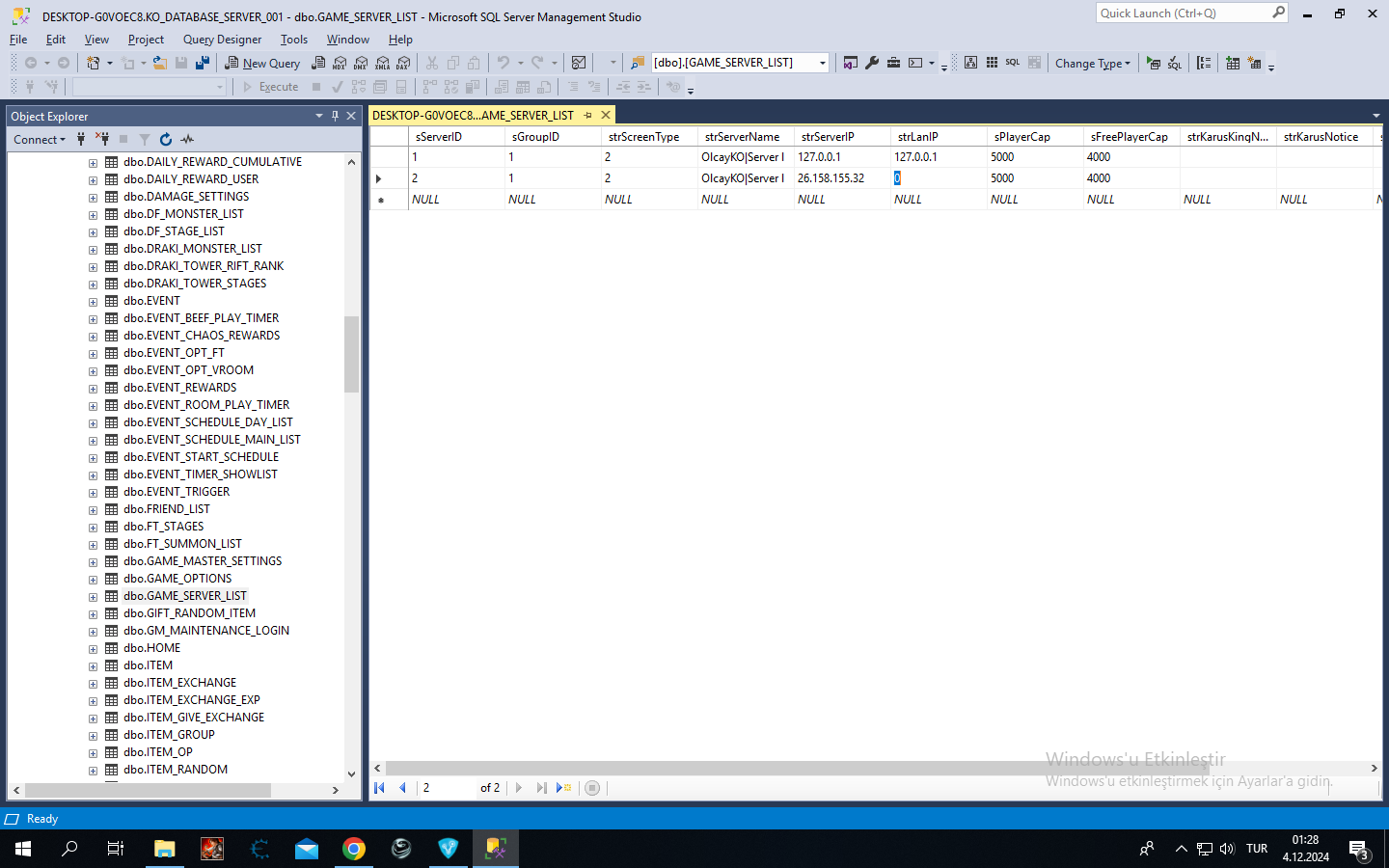Click the Properties wrench icon
The height and width of the screenshot is (868, 1389).
click(x=872, y=63)
